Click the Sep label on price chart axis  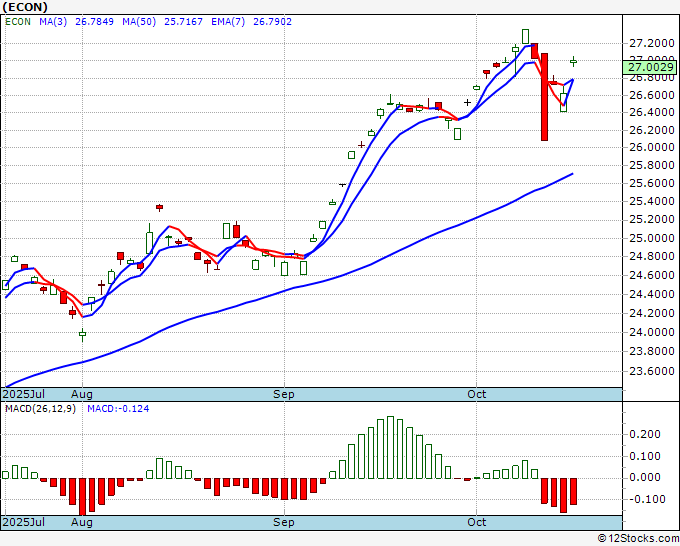284,395
